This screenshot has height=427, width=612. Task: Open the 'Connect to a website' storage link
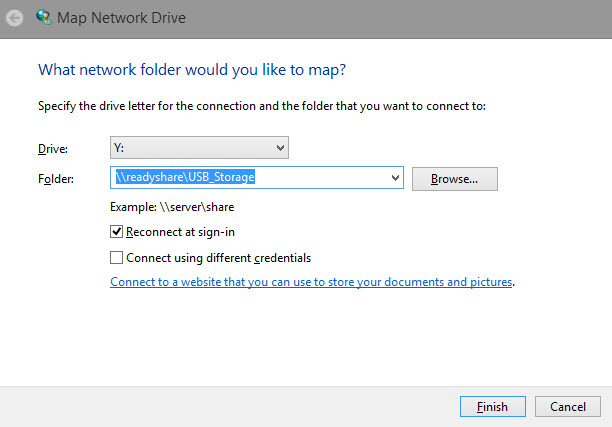pos(311,282)
